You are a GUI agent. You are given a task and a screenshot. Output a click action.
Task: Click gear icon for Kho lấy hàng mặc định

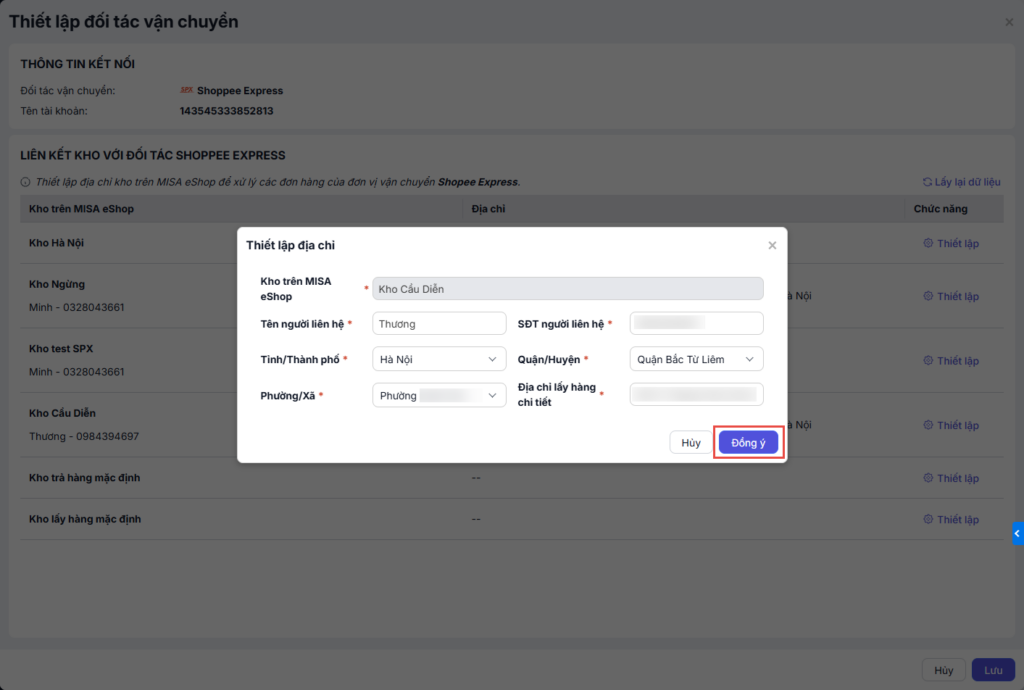(x=928, y=520)
